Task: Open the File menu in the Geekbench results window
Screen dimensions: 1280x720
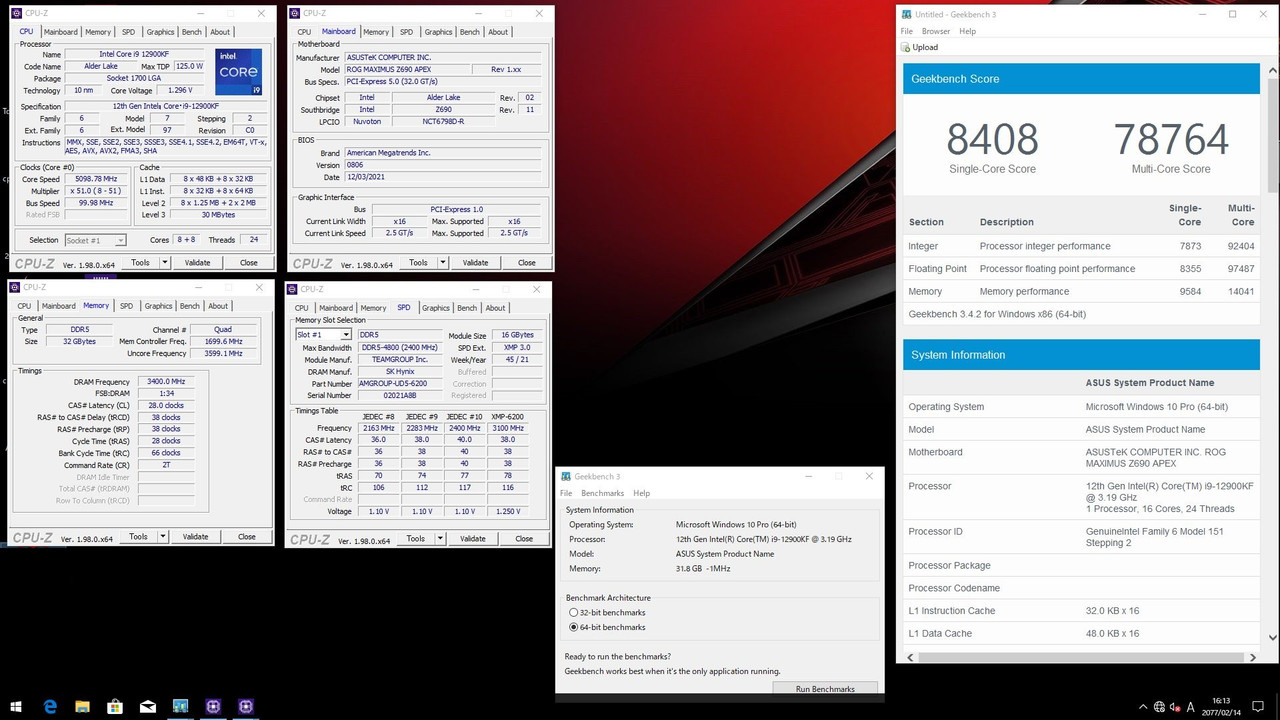Action: 907,31
